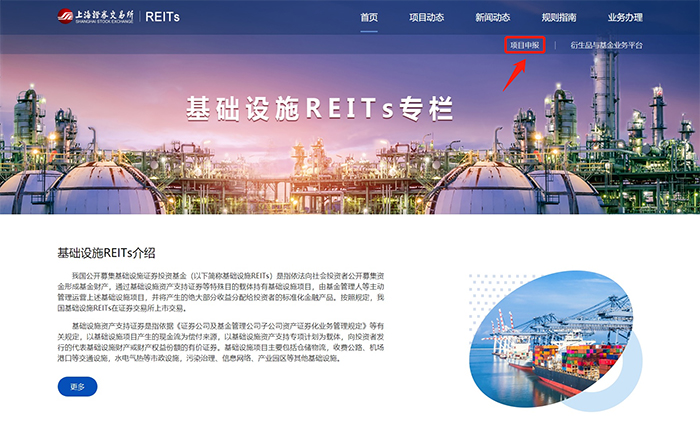The width and height of the screenshot is (700, 422).
Task: Click the 上海证券交易所 logo text
Action: pos(104,16)
